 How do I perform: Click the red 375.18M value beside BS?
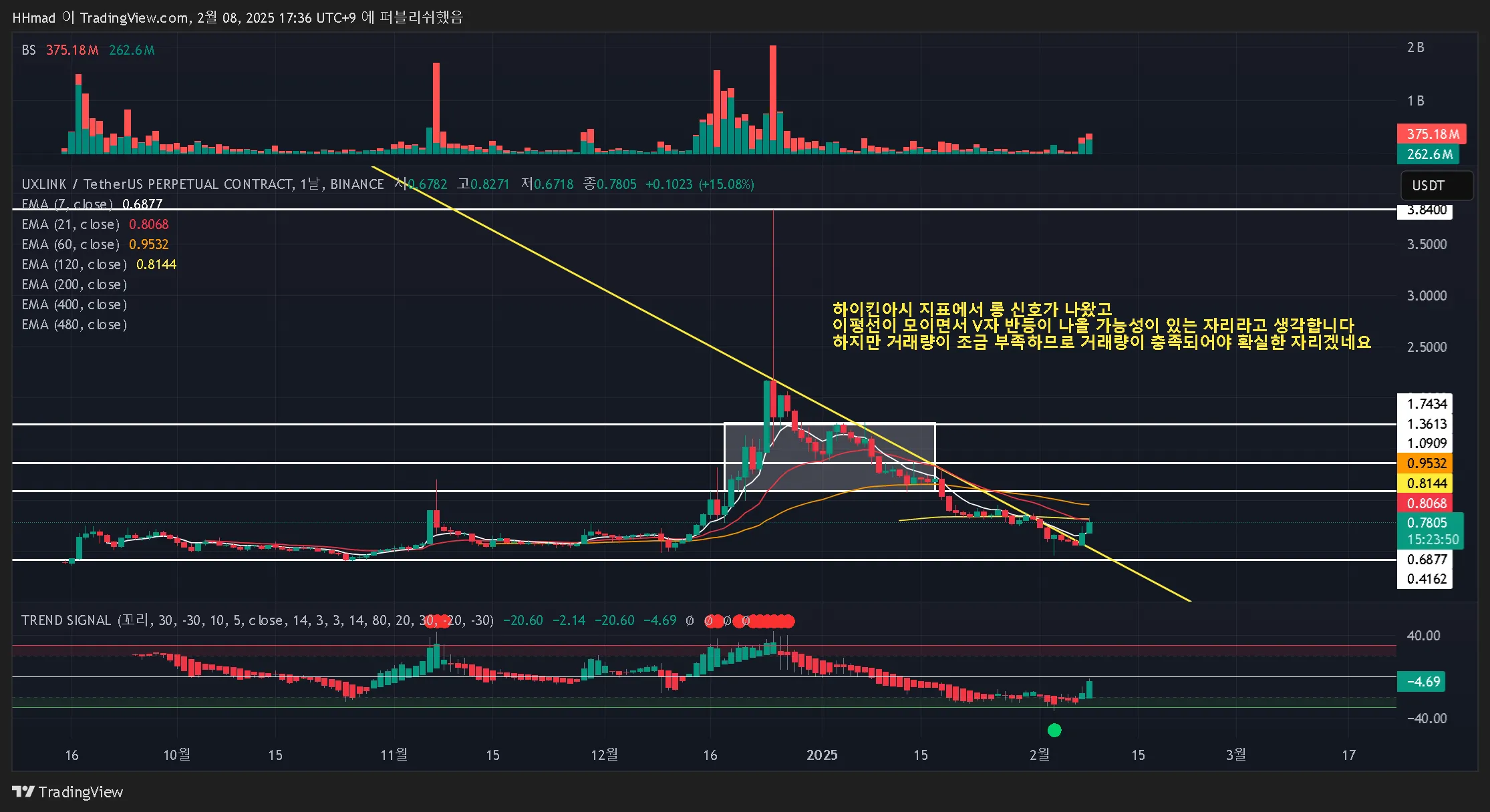[x=72, y=50]
